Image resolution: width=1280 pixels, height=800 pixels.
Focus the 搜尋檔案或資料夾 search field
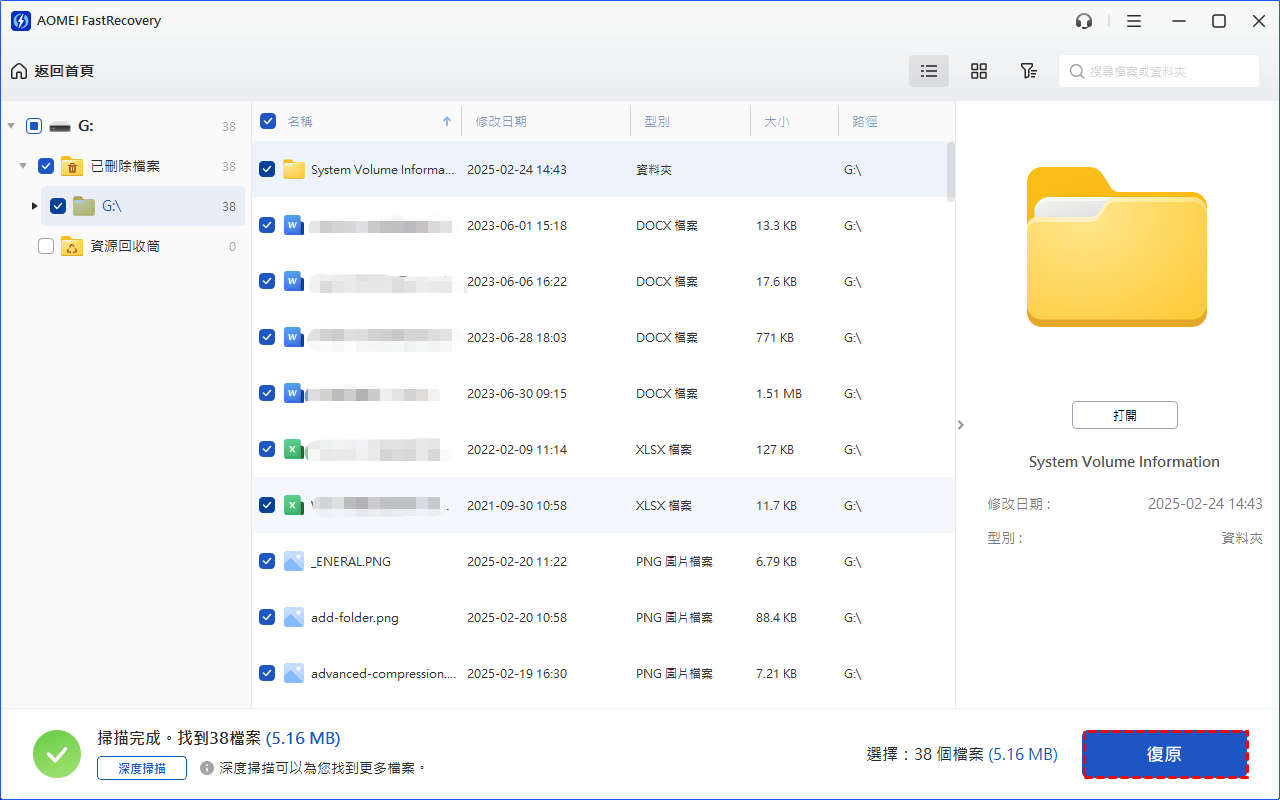point(1159,71)
